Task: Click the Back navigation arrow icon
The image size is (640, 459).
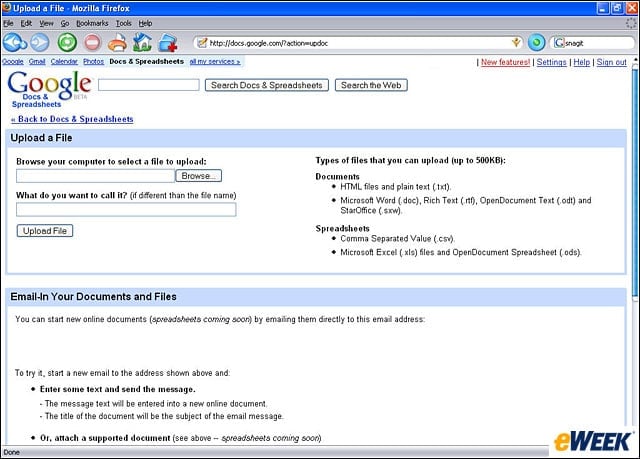Action: click(x=15, y=42)
